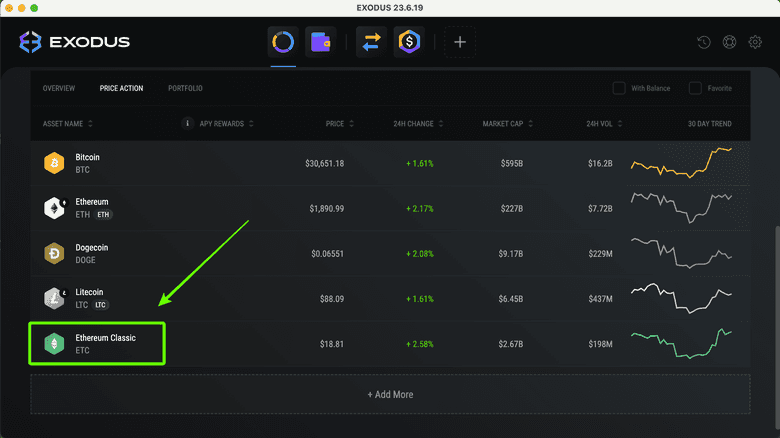Viewport: 780px width, 438px height.
Task: Sort the table by Asset Name
Action: click(x=65, y=124)
